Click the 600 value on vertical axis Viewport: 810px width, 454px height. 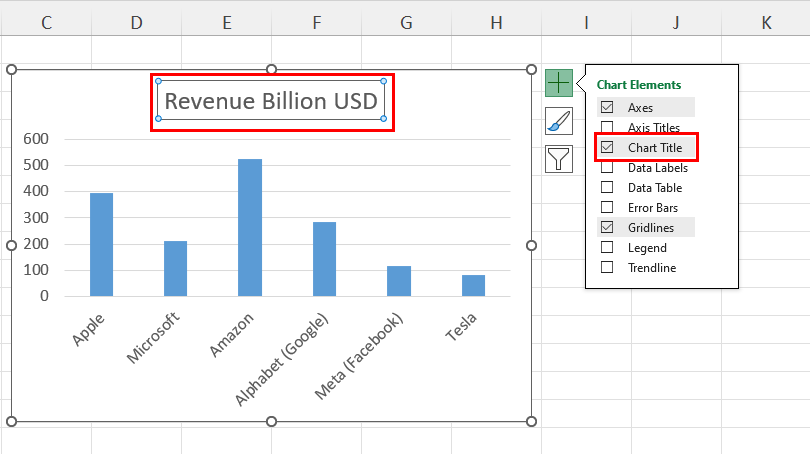click(x=36, y=138)
